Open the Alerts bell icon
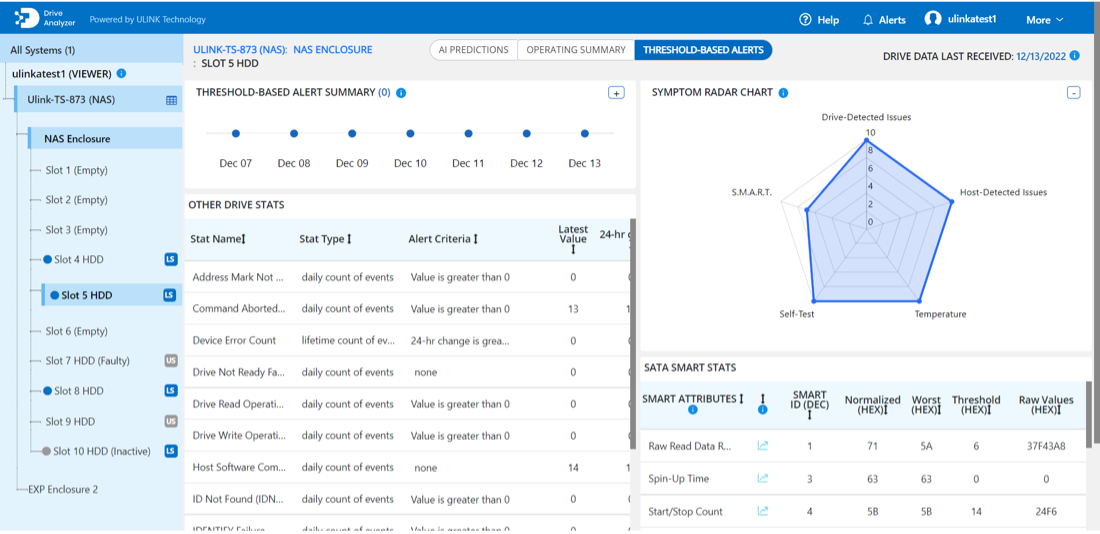This screenshot has height=534, width=1100. click(x=868, y=20)
